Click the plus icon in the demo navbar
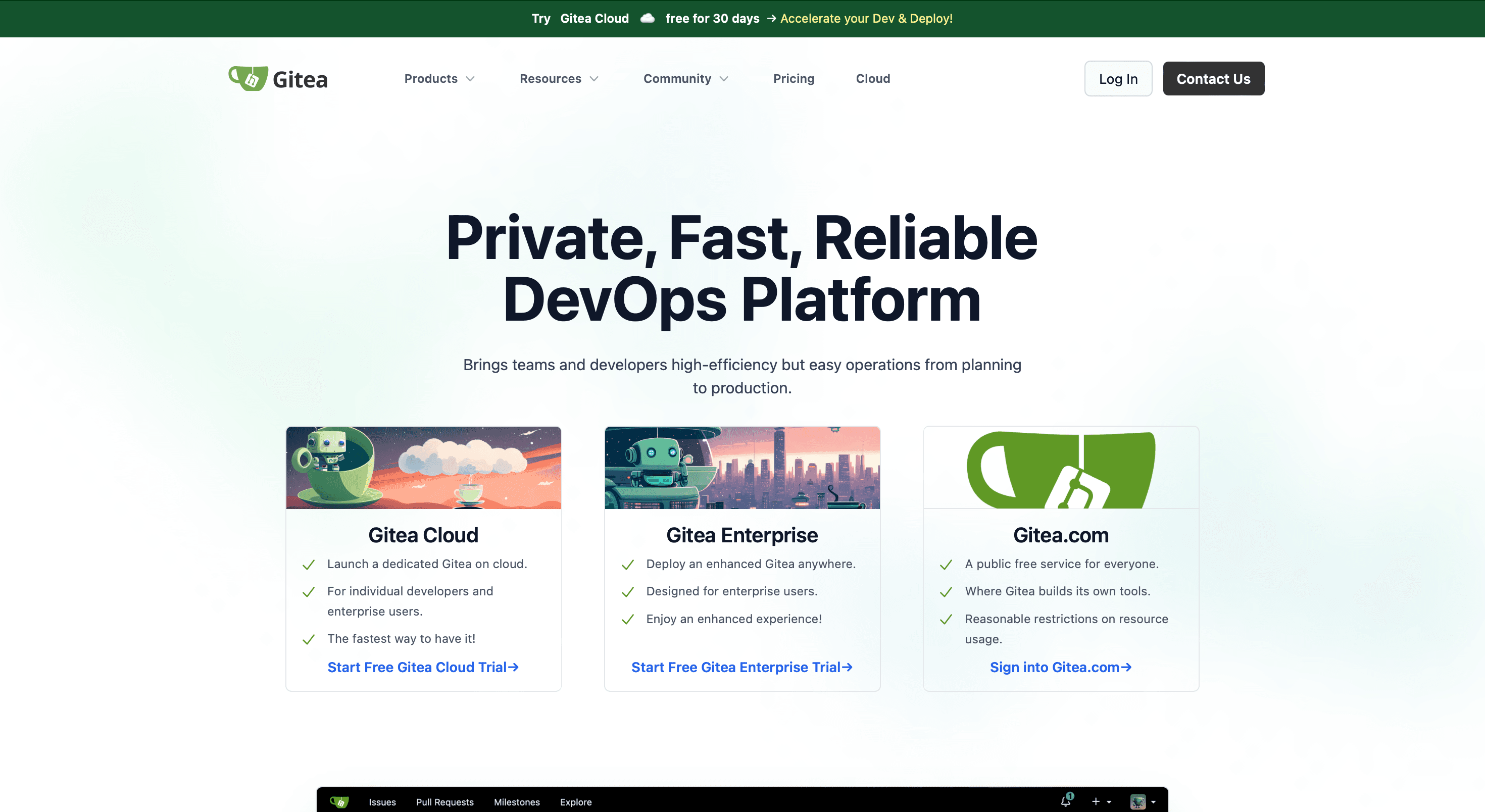The width and height of the screenshot is (1485, 812). point(1095,801)
